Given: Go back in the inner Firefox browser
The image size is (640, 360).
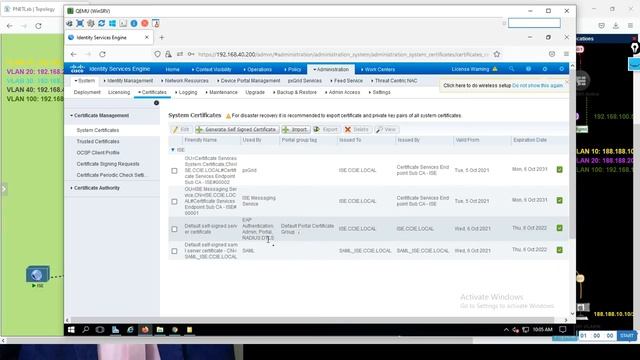Looking at the screenshot, I should (73, 54).
